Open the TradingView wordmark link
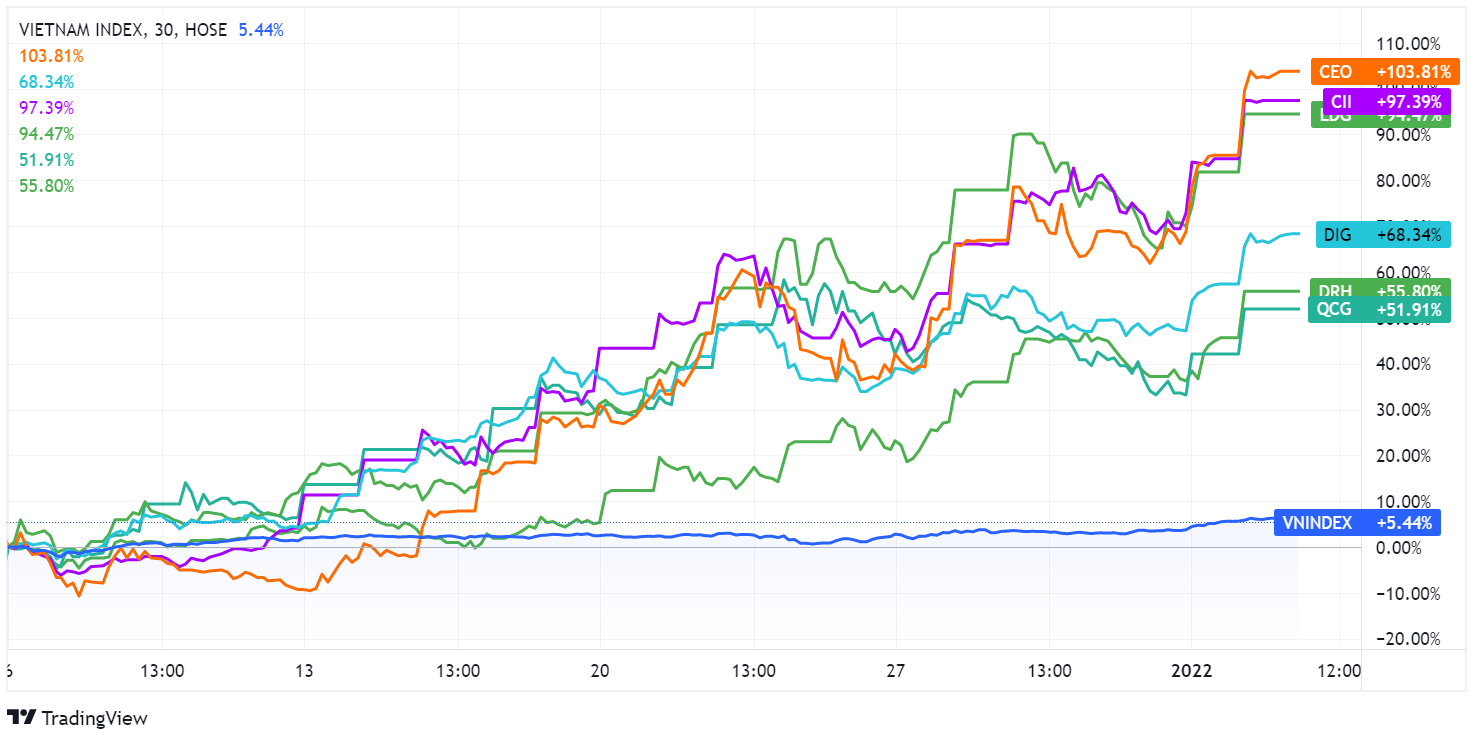 (92, 718)
